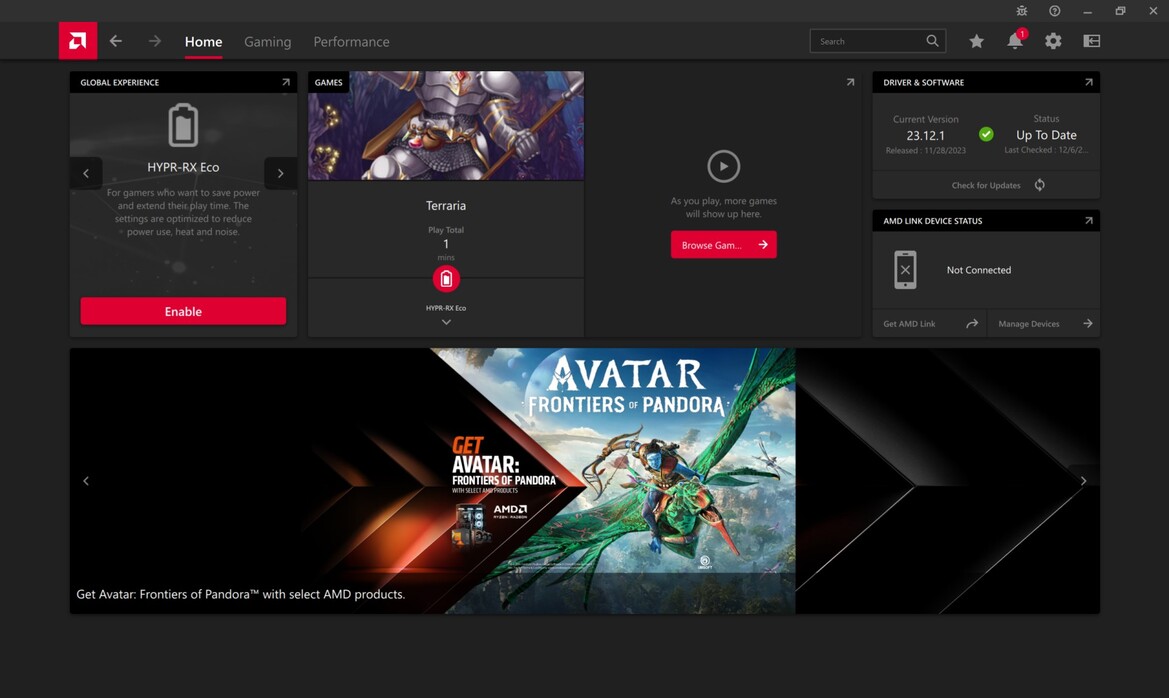Toggle the sidebar panel icon
The width and height of the screenshot is (1169, 698).
(x=1091, y=41)
